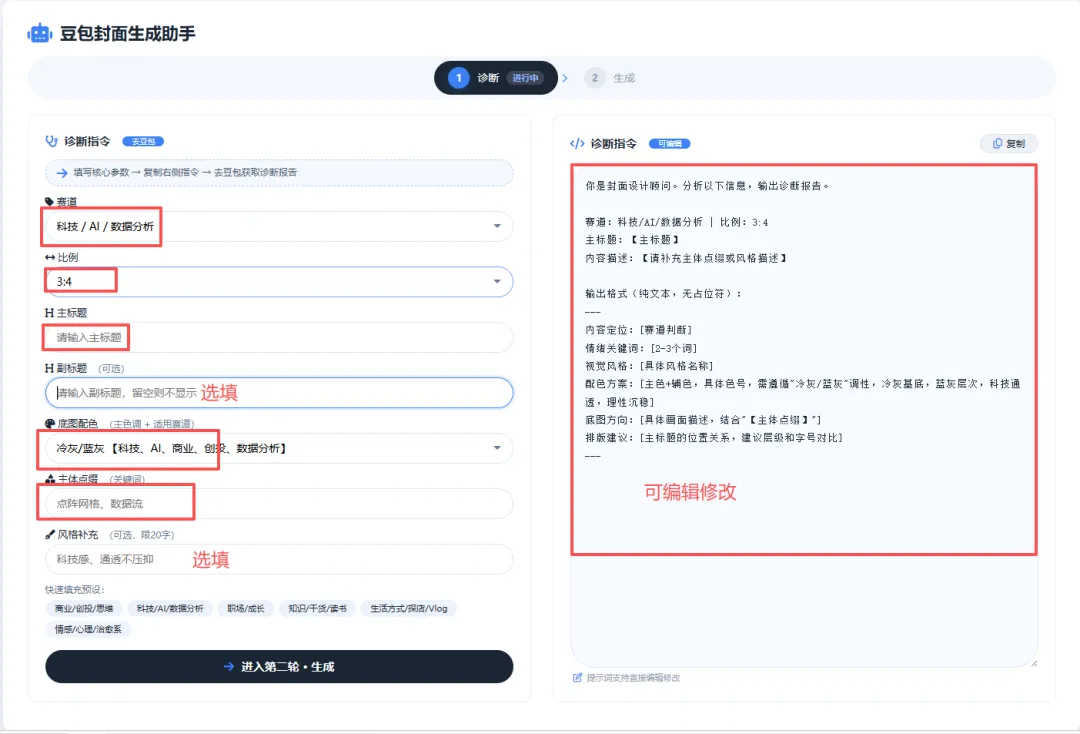Click the ratio arrows icon beside 比例
1080x734 pixels.
coord(50,258)
